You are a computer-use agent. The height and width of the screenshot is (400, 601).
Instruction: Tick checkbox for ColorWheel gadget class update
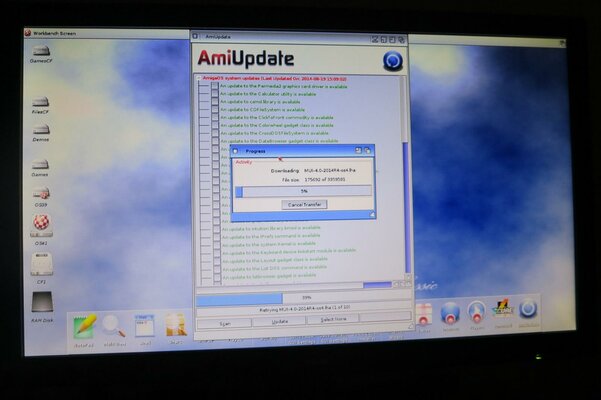click(214, 125)
